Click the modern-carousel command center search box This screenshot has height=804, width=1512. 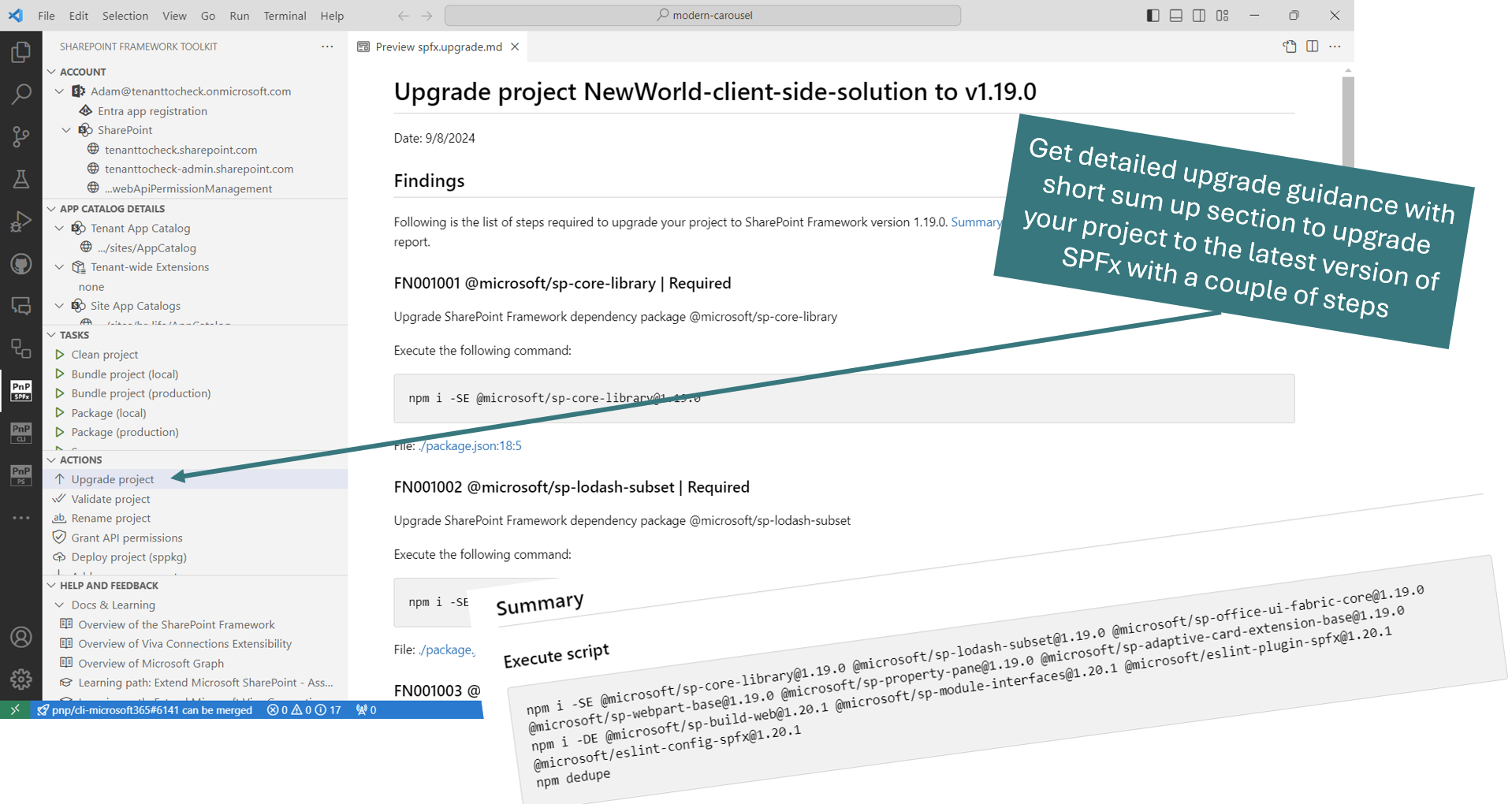click(702, 15)
